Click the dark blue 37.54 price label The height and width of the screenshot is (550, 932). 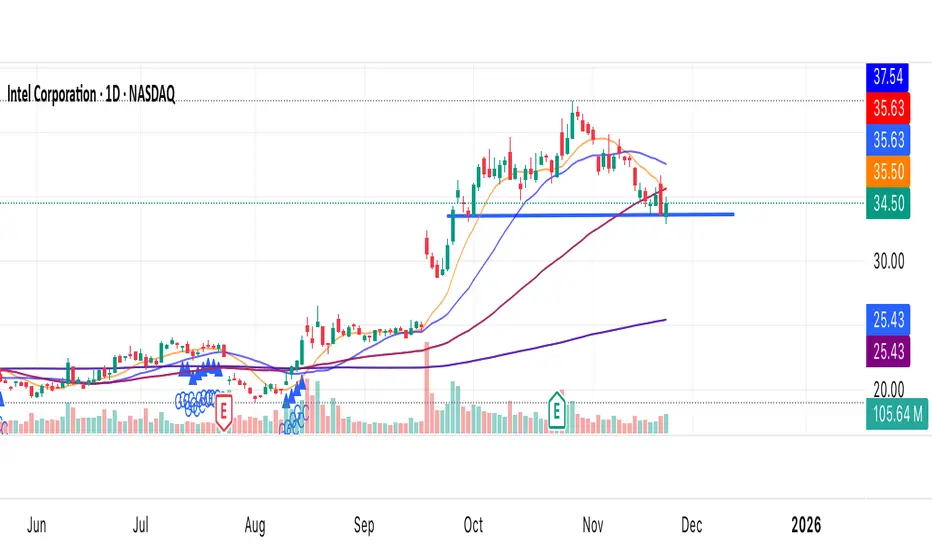(889, 78)
